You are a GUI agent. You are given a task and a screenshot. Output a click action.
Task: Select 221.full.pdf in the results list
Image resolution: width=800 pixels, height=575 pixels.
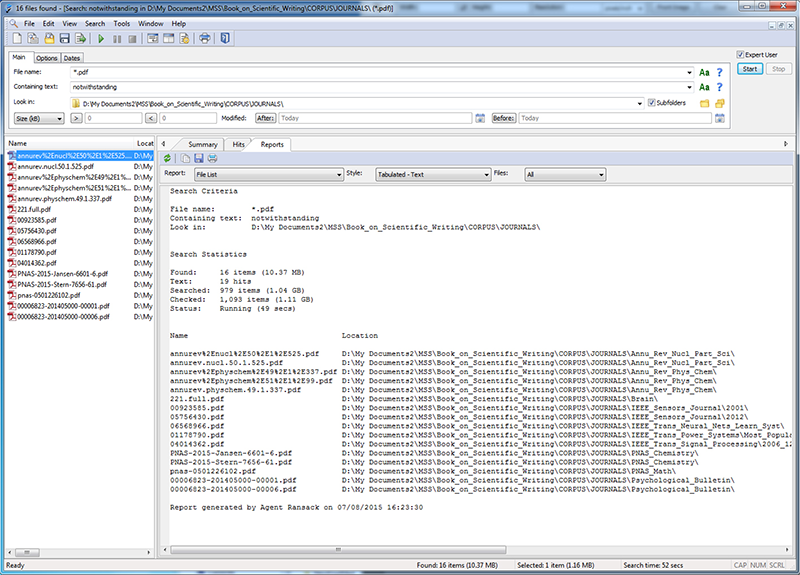[x=34, y=210]
